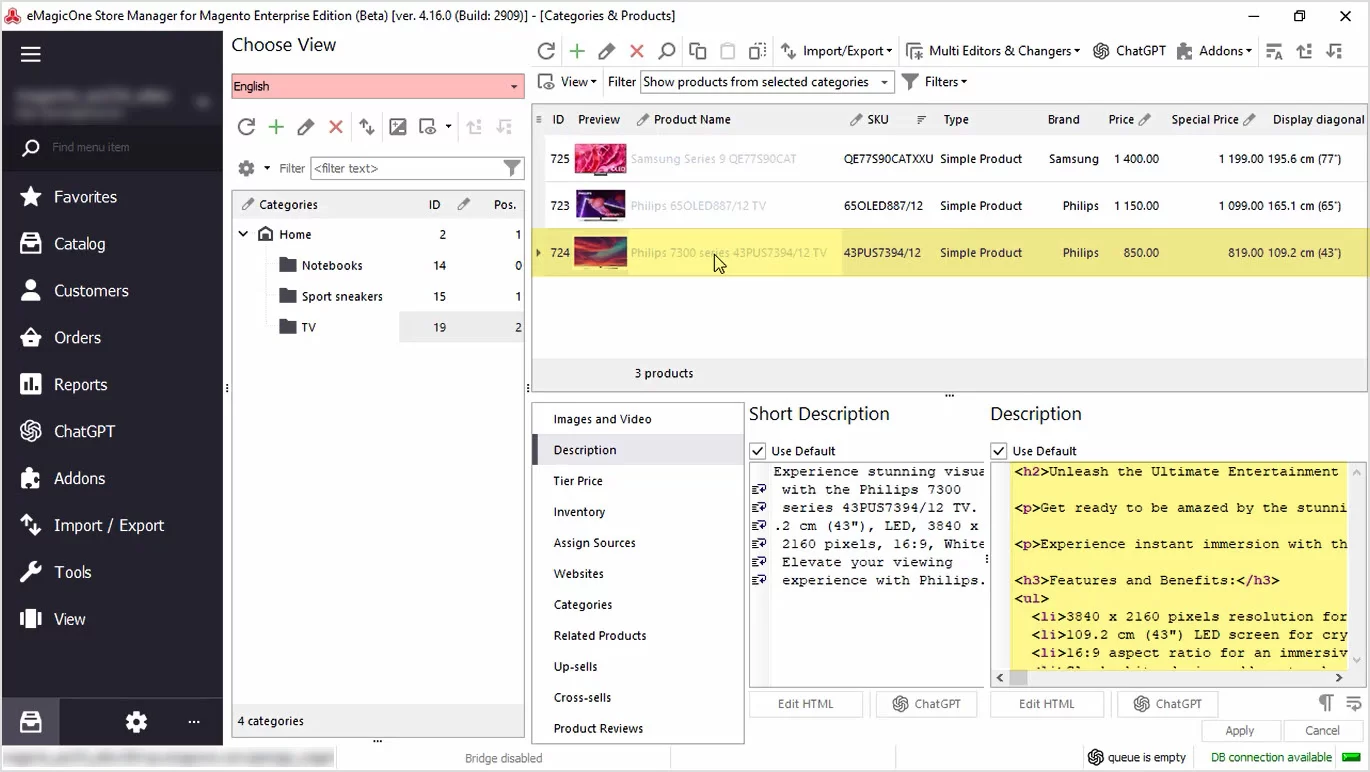Toggle the hamburger menu in sidebar
This screenshot has height=772, width=1370.
pyautogui.click(x=31, y=54)
